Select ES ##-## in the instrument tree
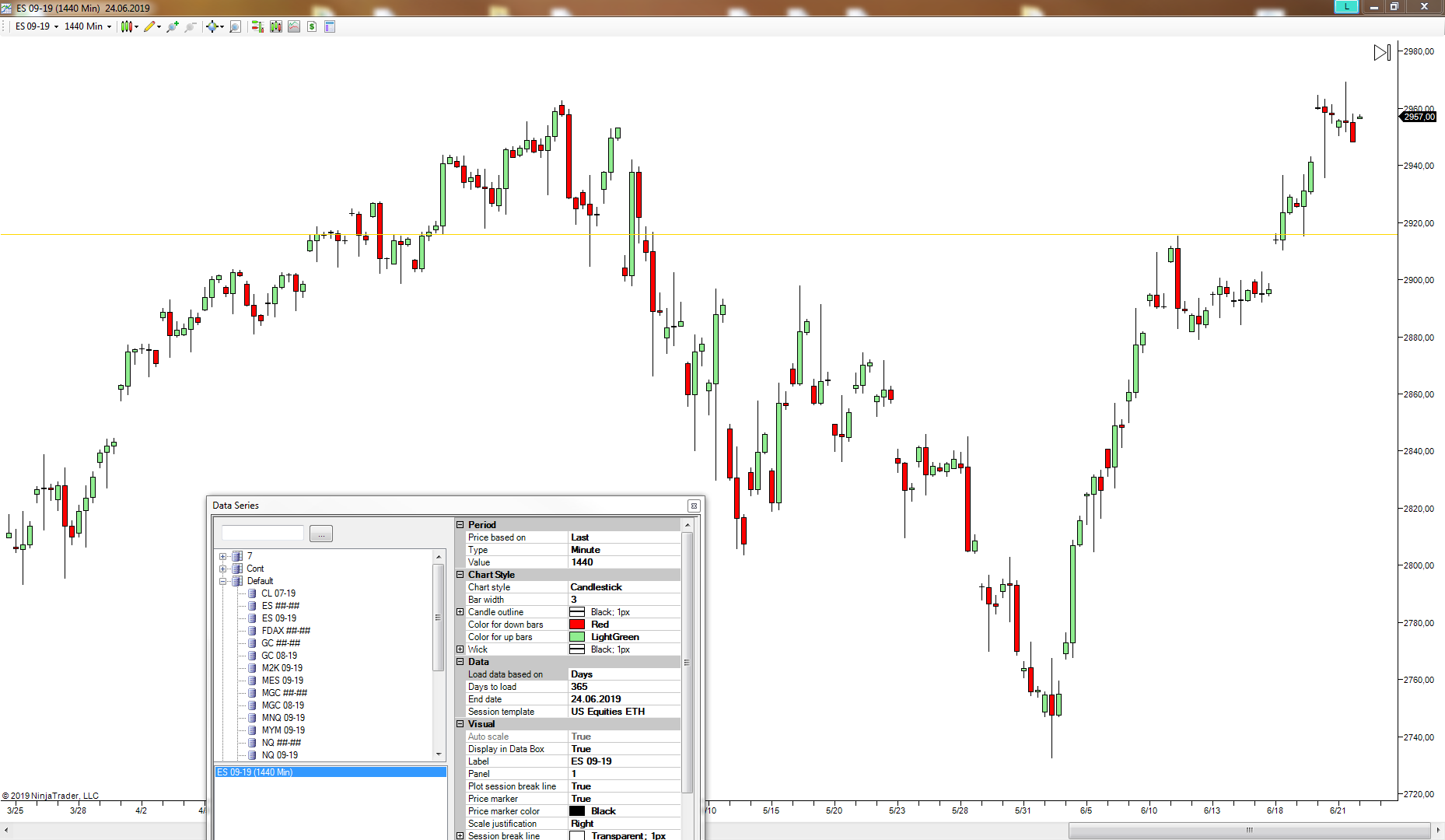Image resolution: width=1445 pixels, height=840 pixels. tap(281, 606)
